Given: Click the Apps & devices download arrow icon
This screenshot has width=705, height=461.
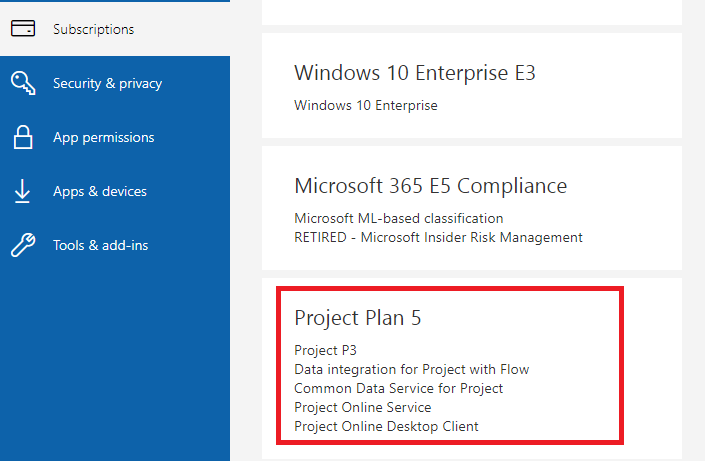Looking at the screenshot, I should click(22, 191).
